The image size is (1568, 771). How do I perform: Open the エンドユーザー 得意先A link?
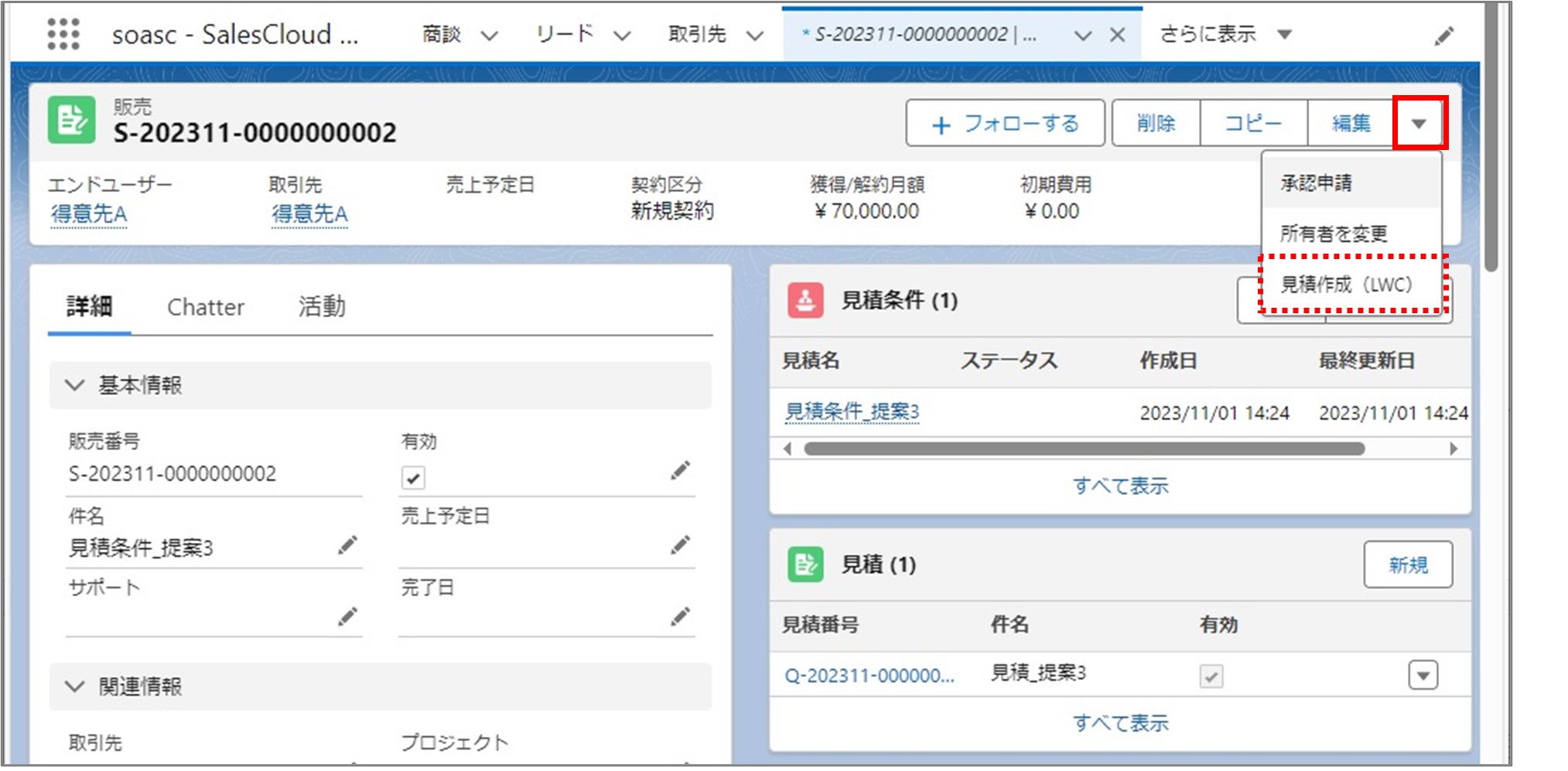coord(88,213)
